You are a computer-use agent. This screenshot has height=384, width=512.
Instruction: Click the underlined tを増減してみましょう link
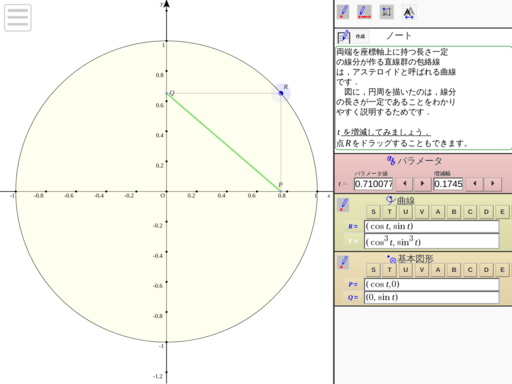coord(384,132)
